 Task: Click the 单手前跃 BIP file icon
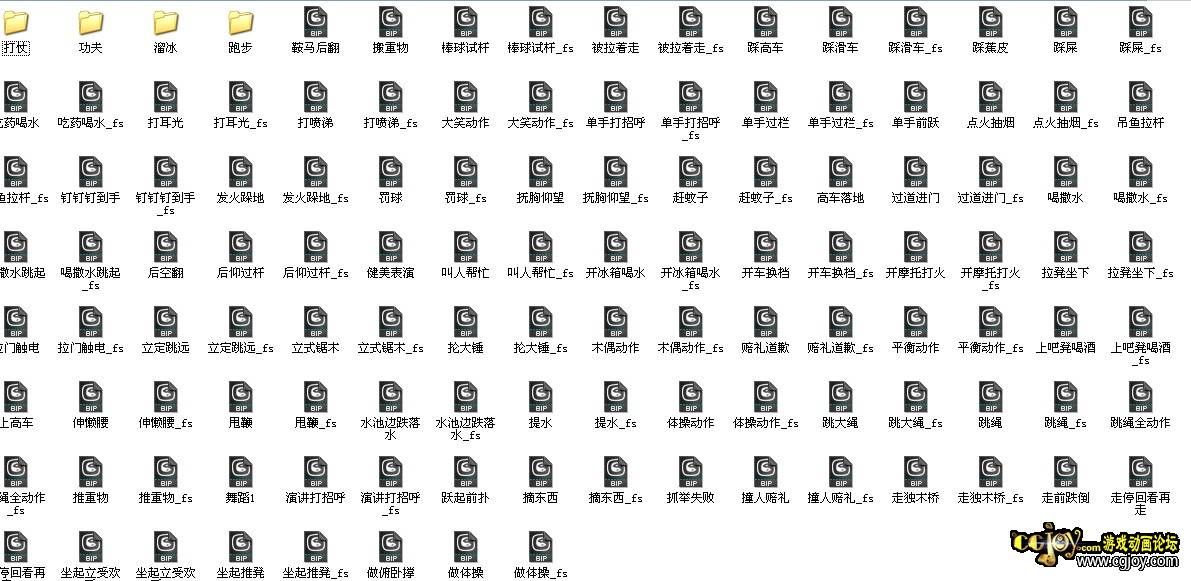916,97
